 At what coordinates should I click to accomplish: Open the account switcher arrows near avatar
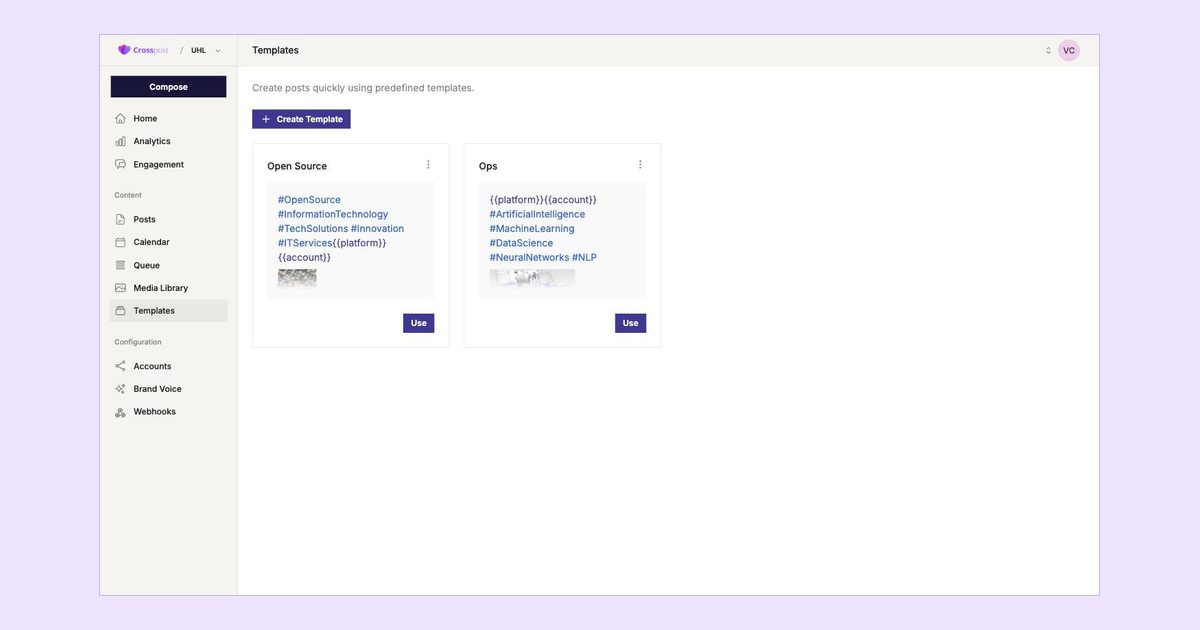1048,50
